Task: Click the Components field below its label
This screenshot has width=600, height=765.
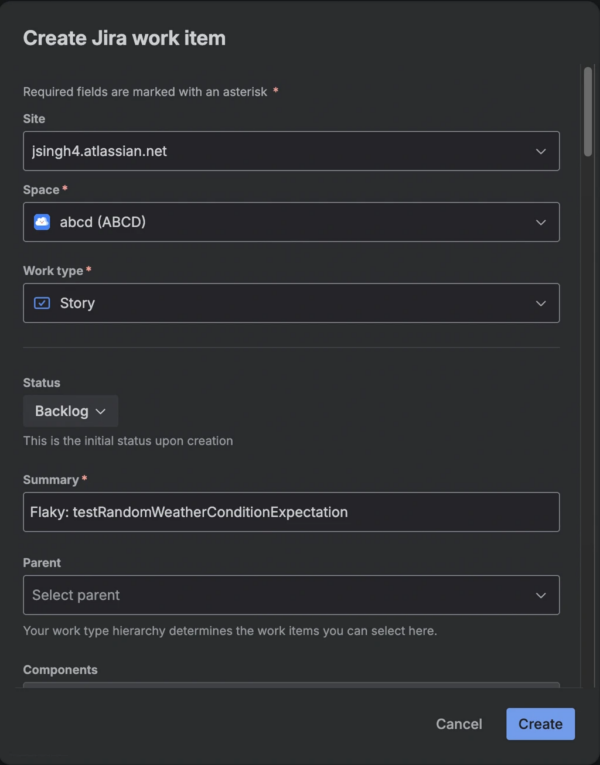Action: click(x=291, y=684)
